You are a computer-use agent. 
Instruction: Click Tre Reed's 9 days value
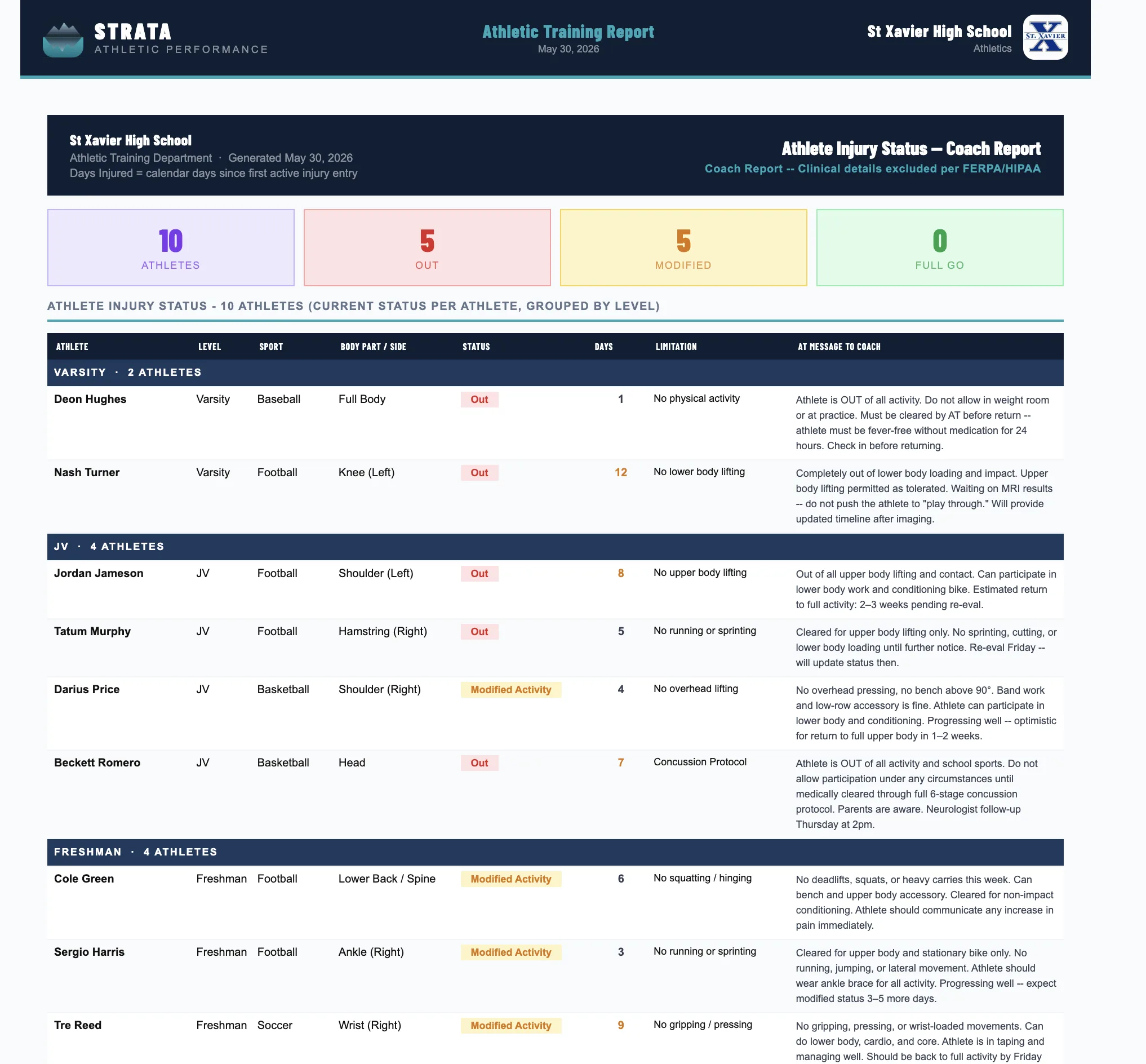coord(620,1026)
